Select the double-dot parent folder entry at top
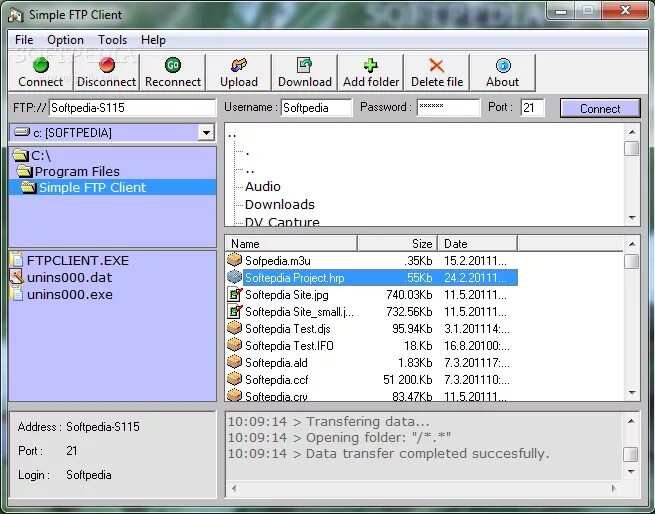This screenshot has width=655, height=514. (232, 135)
